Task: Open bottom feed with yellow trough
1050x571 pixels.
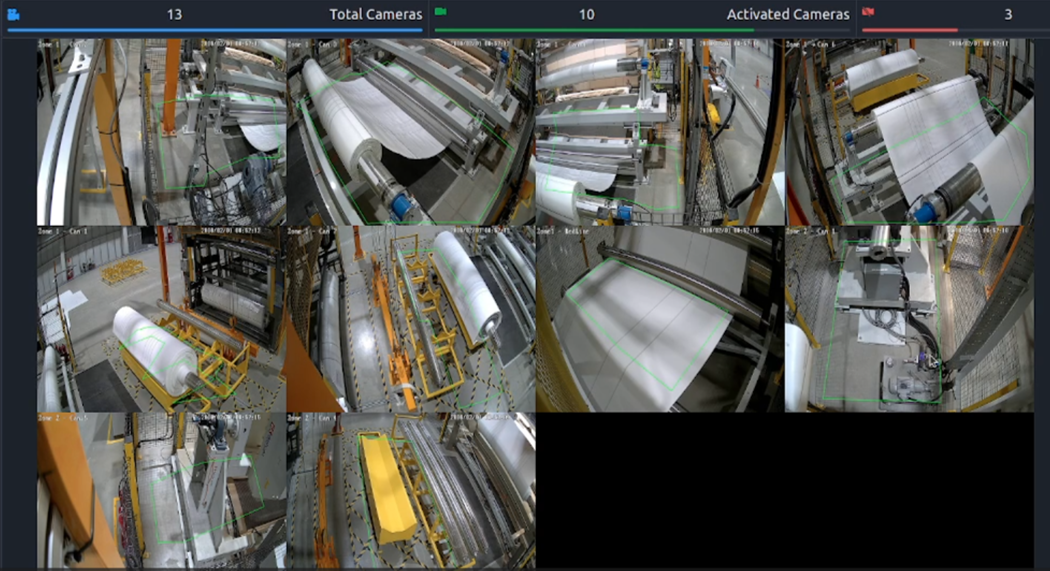Action: pos(410,490)
